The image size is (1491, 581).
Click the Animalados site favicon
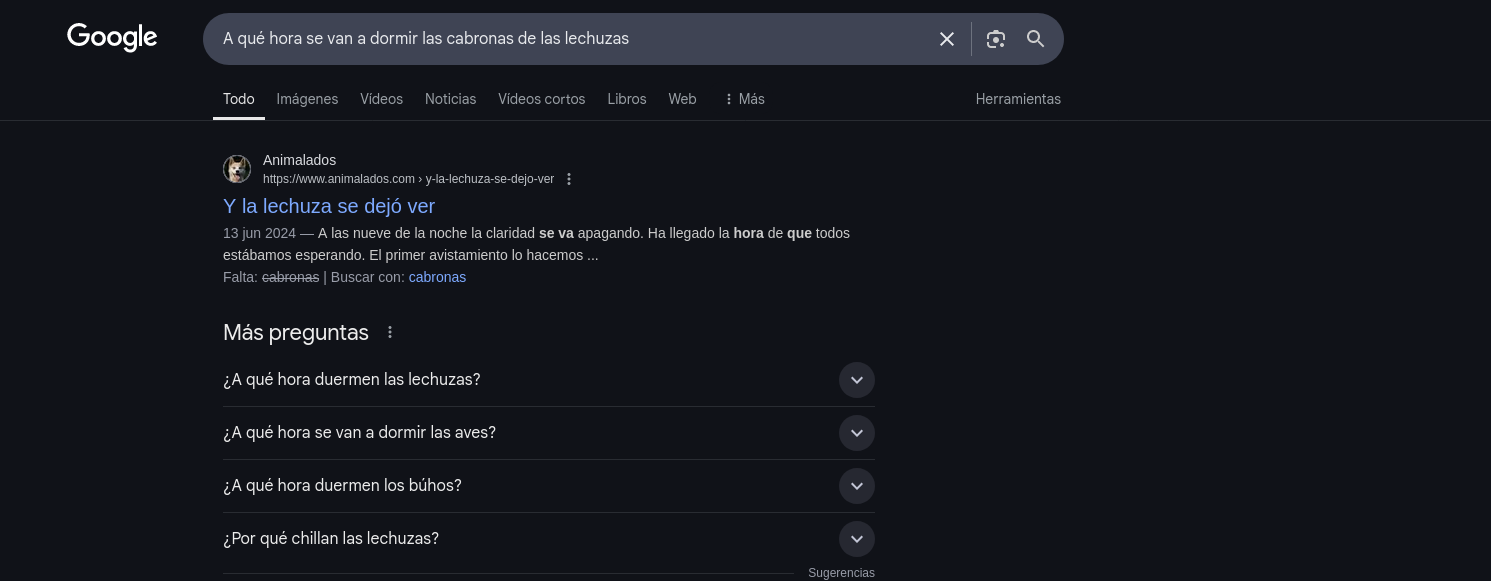237,169
